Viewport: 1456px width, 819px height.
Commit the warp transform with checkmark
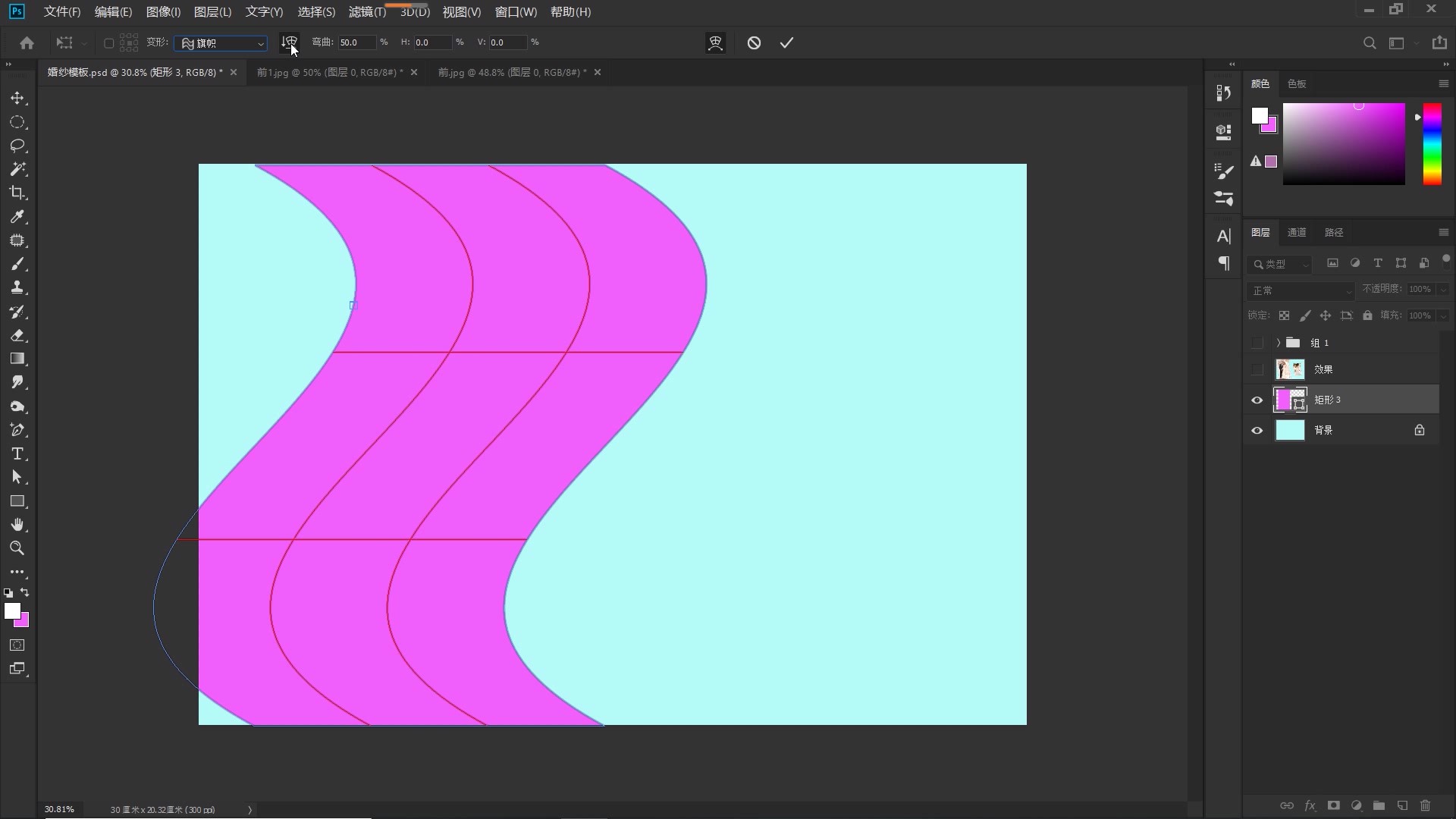click(786, 43)
